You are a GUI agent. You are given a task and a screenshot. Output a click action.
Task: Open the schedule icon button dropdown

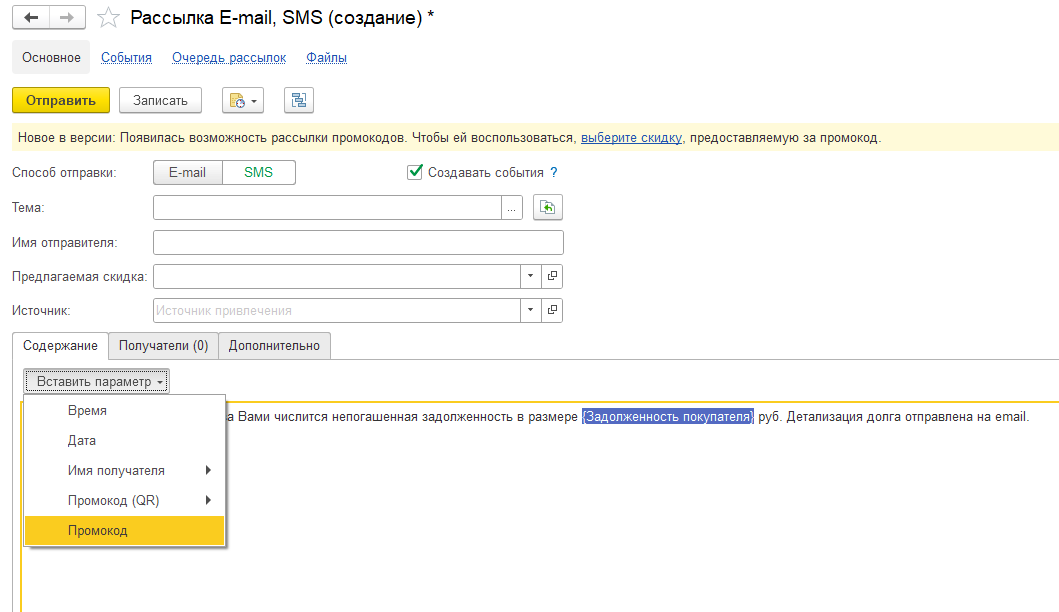tap(244, 100)
